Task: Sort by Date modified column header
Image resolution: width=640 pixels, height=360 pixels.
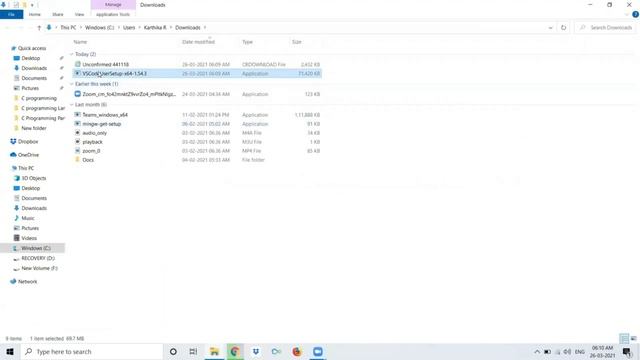Action: [198, 42]
